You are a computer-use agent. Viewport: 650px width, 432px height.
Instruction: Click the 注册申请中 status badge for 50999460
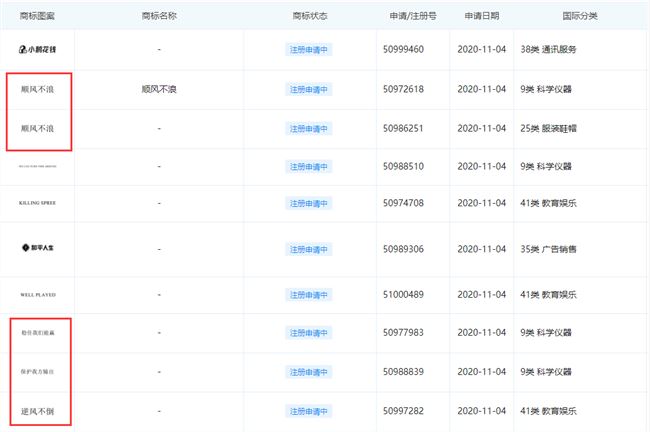308,50
